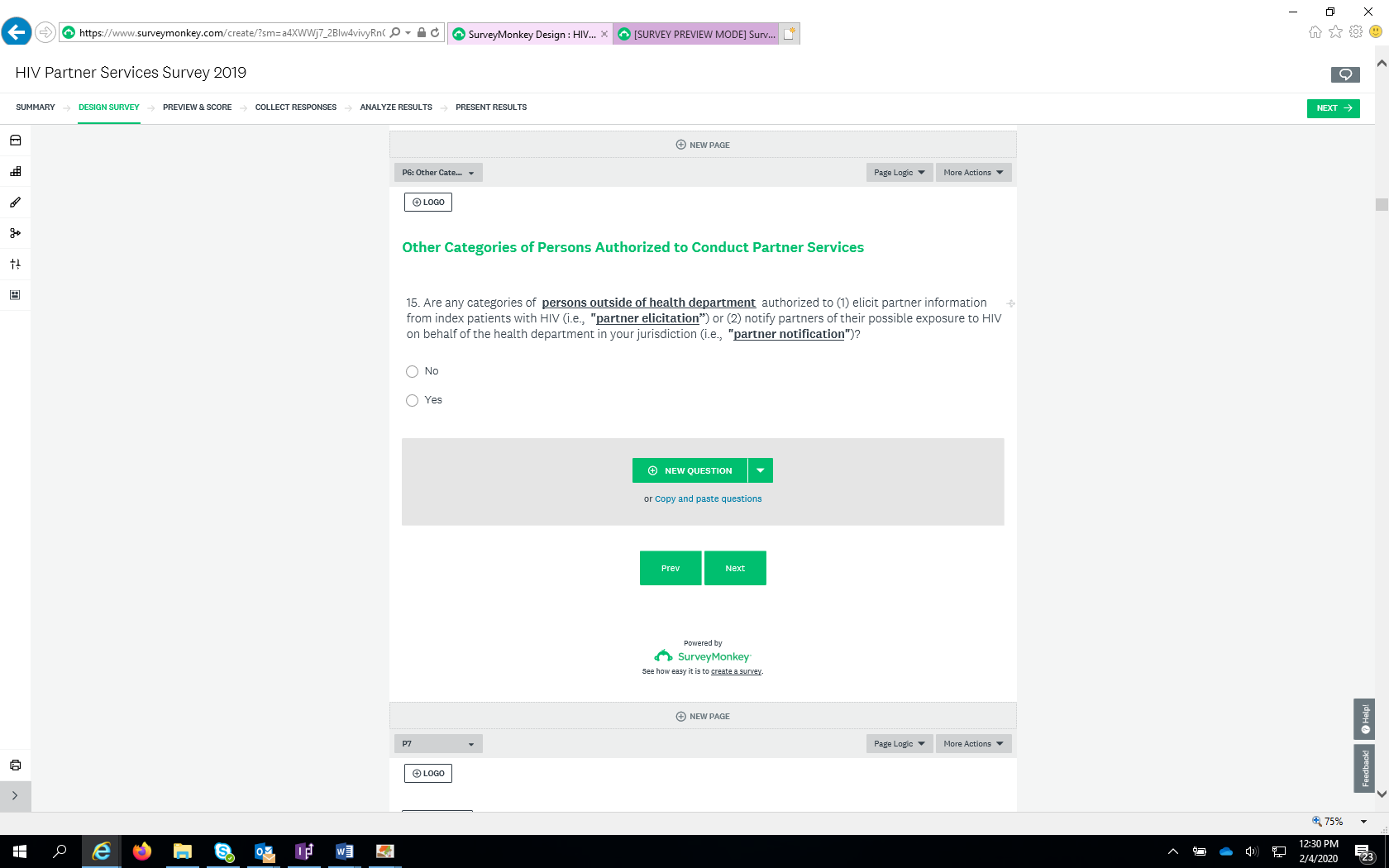
Task: Click the Copy and paste questions link
Action: [x=709, y=499]
